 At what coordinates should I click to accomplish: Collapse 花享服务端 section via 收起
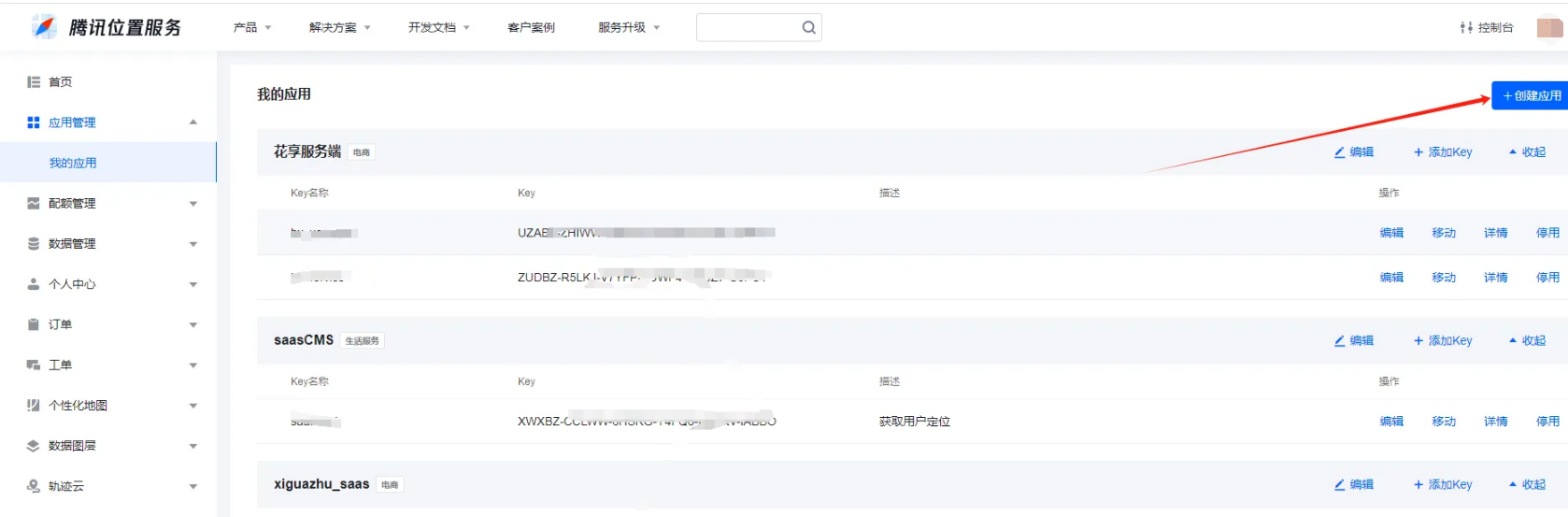pos(1528,152)
